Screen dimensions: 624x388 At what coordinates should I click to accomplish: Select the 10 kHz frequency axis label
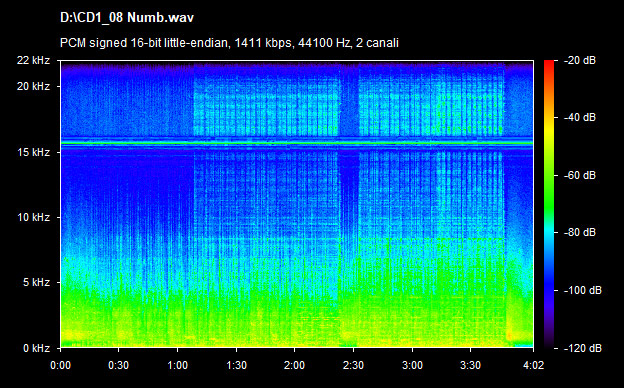(33, 217)
